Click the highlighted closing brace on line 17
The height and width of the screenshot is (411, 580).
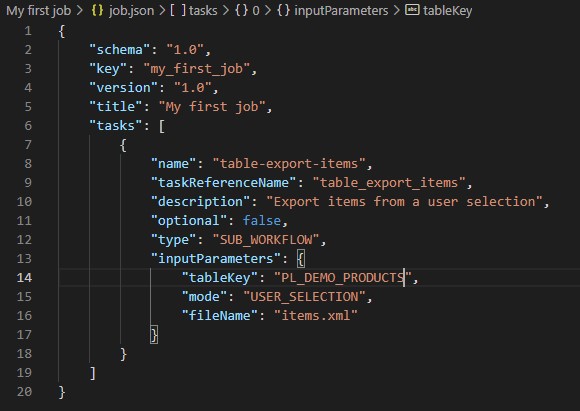(x=154, y=334)
